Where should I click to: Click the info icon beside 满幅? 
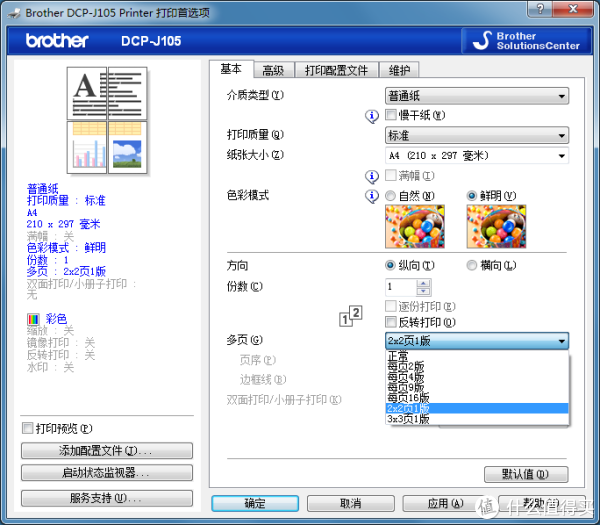pos(372,176)
